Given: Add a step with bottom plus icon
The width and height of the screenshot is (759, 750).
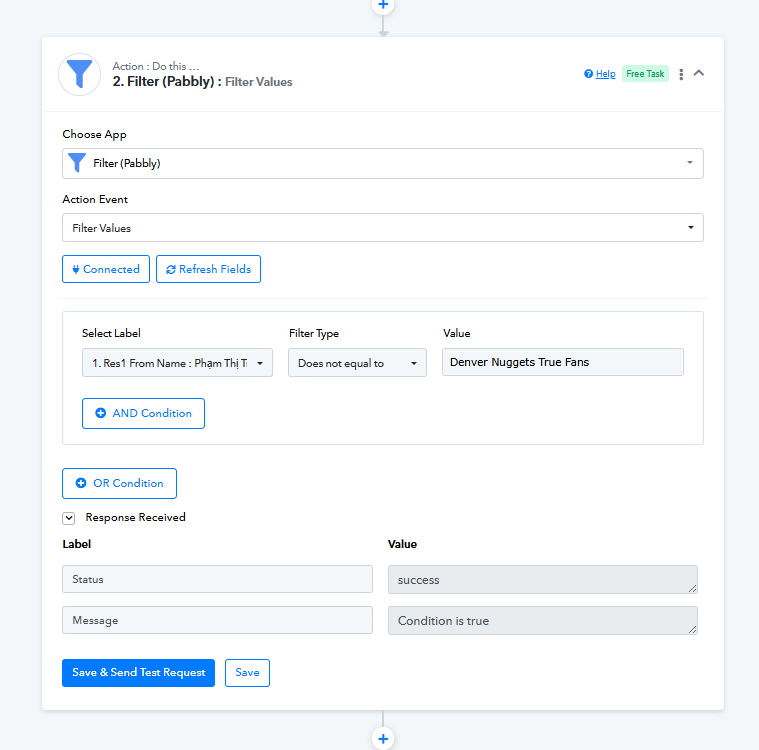Looking at the screenshot, I should tap(383, 738).
